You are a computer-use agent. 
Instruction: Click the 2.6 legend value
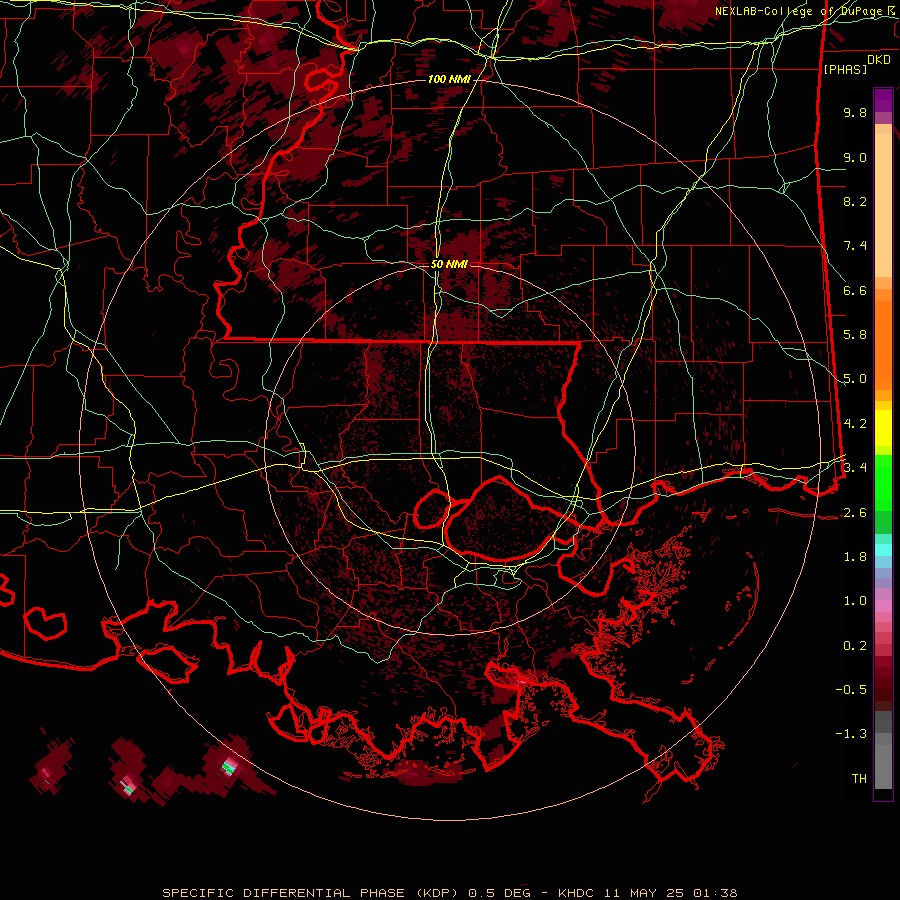pos(855,513)
